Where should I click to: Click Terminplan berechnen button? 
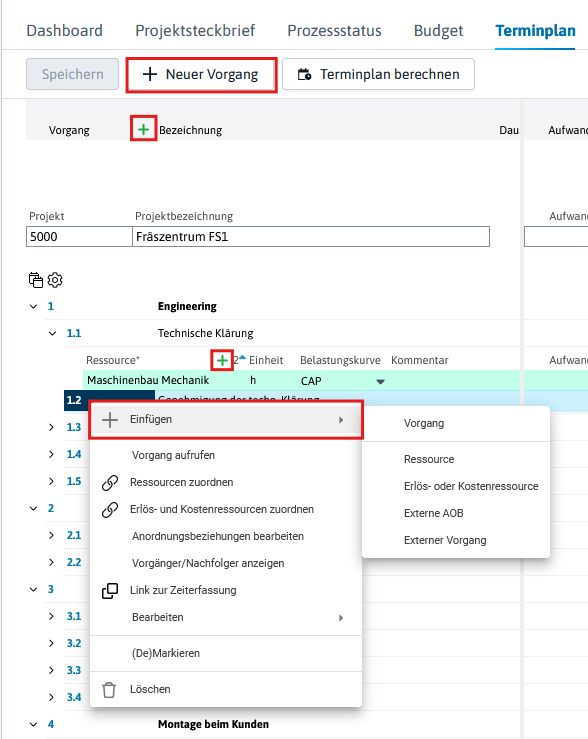378,74
